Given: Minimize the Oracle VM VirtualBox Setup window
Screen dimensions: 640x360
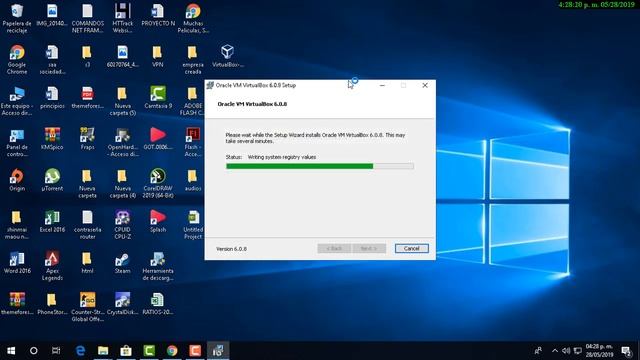Looking at the screenshot, I should pyautogui.click(x=382, y=85).
